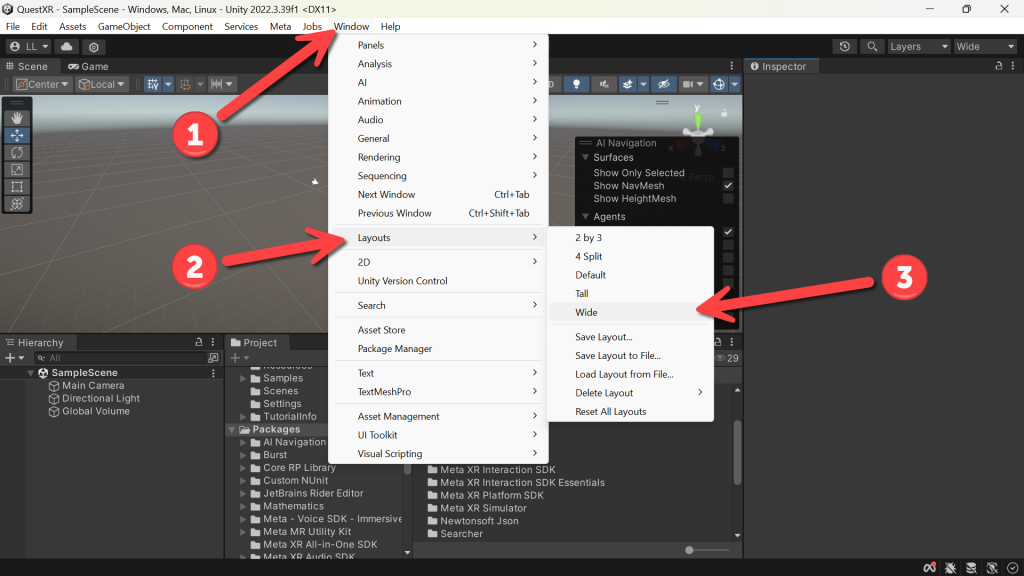
Task: Expand the TutorialInfo folder
Action: pos(243,417)
